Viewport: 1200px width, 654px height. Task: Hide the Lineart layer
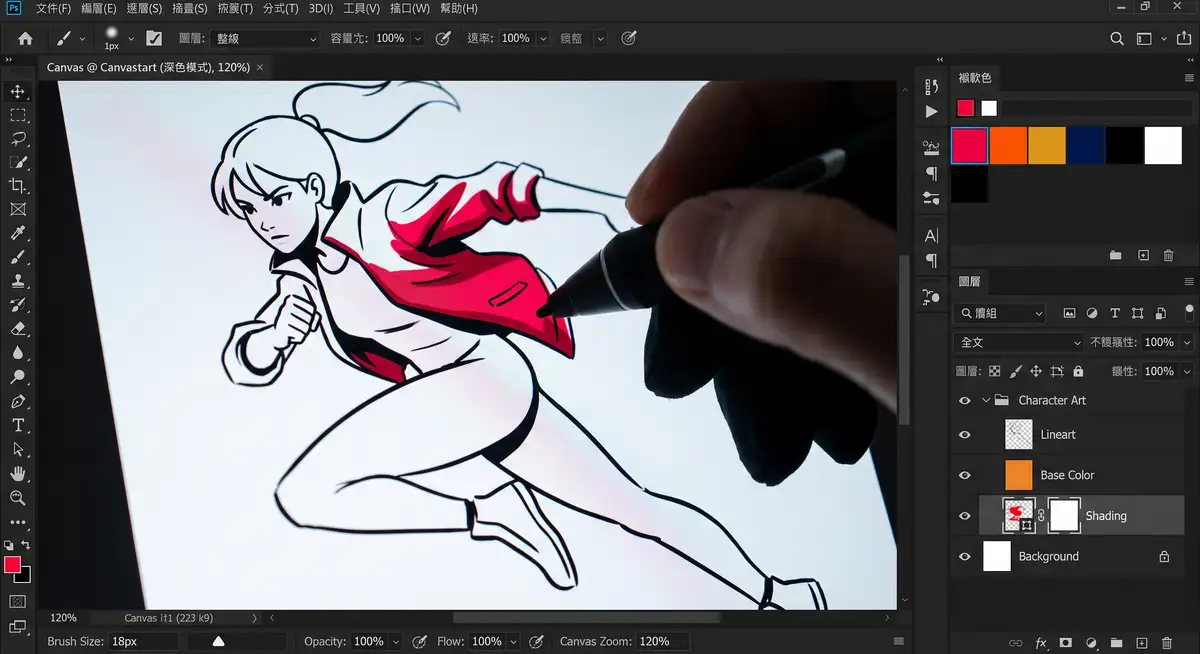965,435
